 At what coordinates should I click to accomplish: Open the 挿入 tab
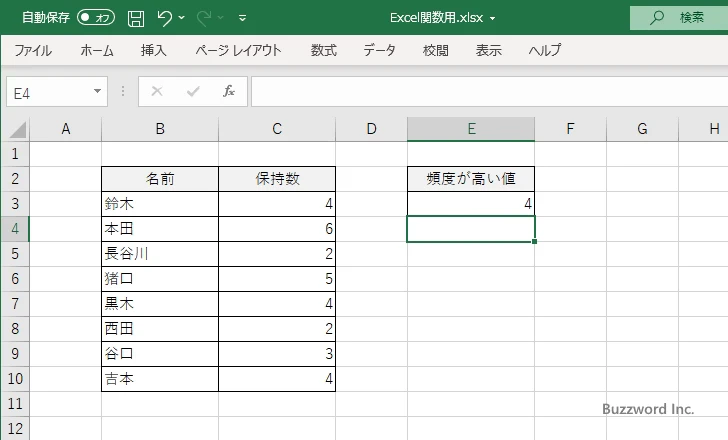[x=154, y=50]
